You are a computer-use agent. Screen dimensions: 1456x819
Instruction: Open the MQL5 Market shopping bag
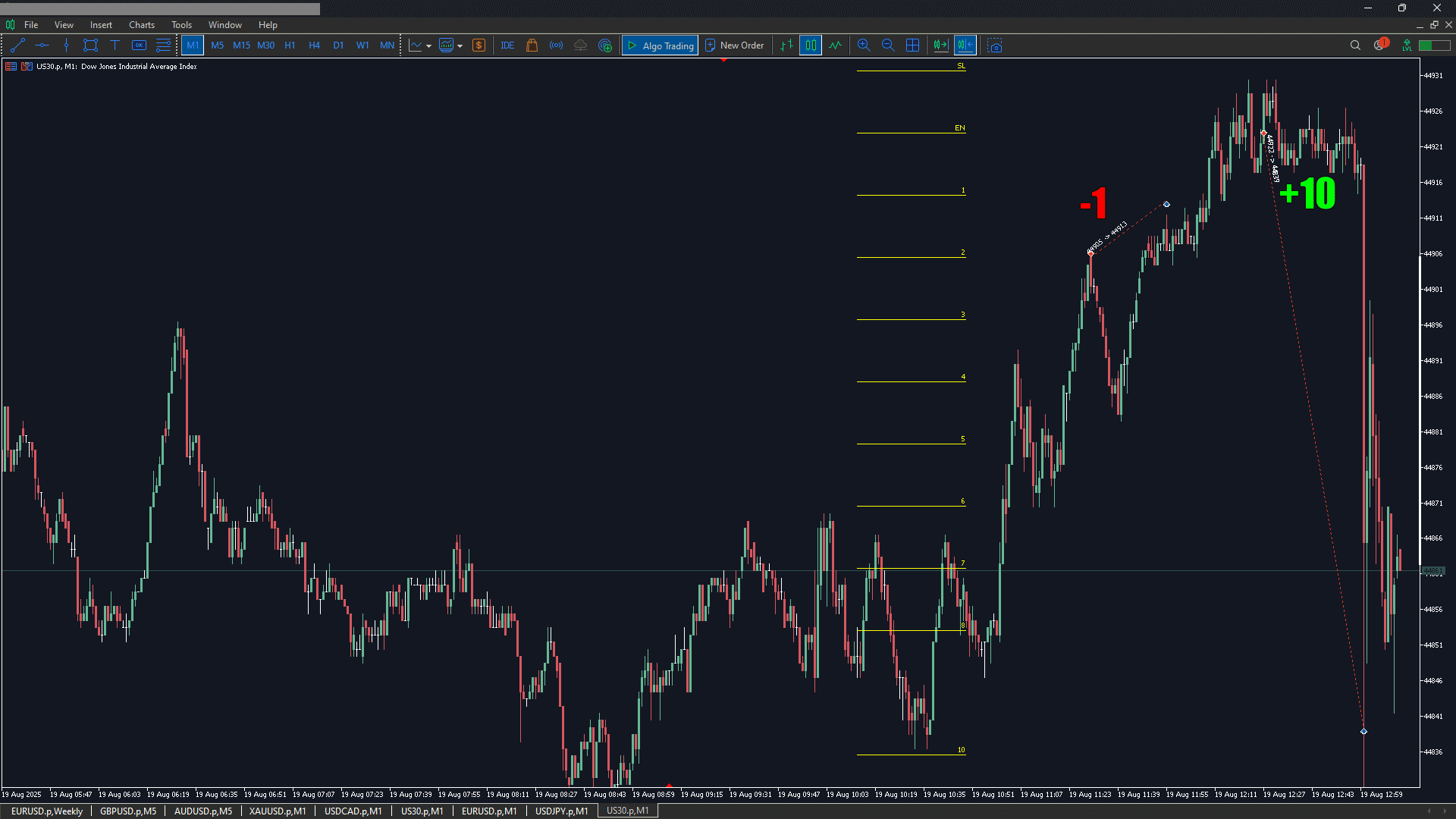[532, 45]
